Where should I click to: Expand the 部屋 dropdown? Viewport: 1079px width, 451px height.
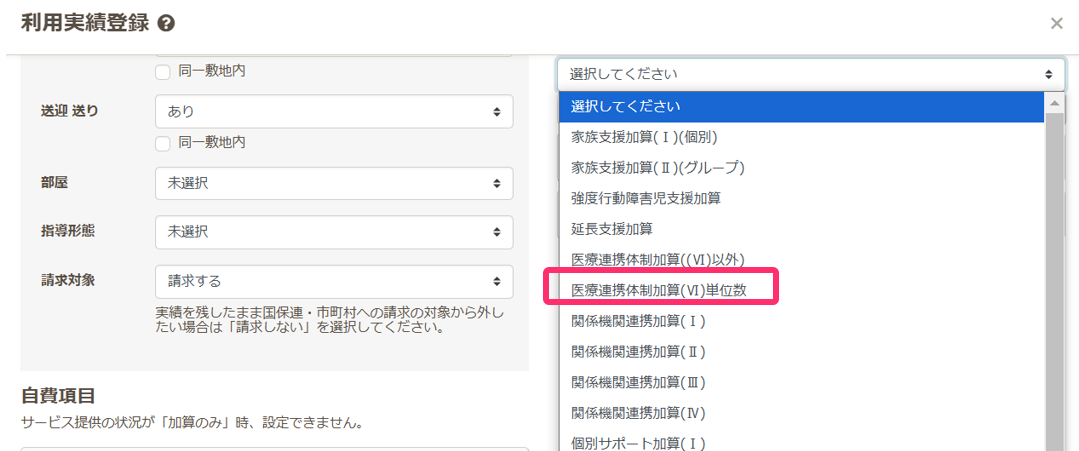[334, 183]
